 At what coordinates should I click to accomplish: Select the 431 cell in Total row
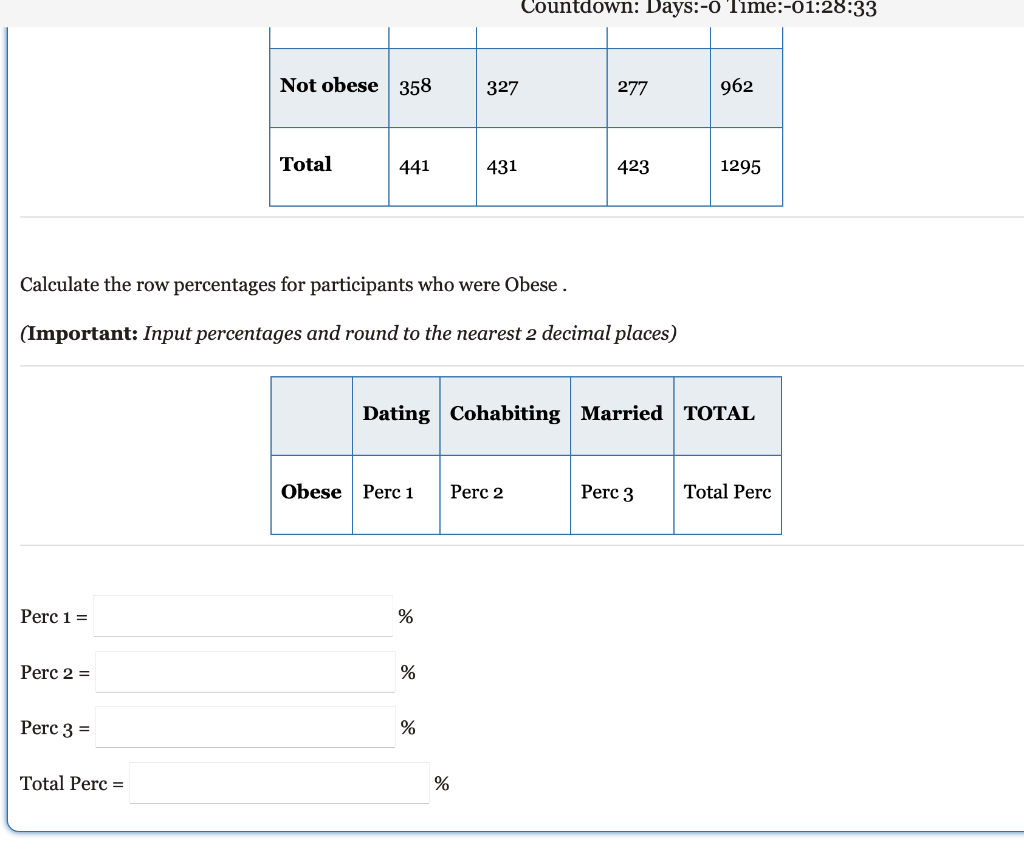coord(541,167)
